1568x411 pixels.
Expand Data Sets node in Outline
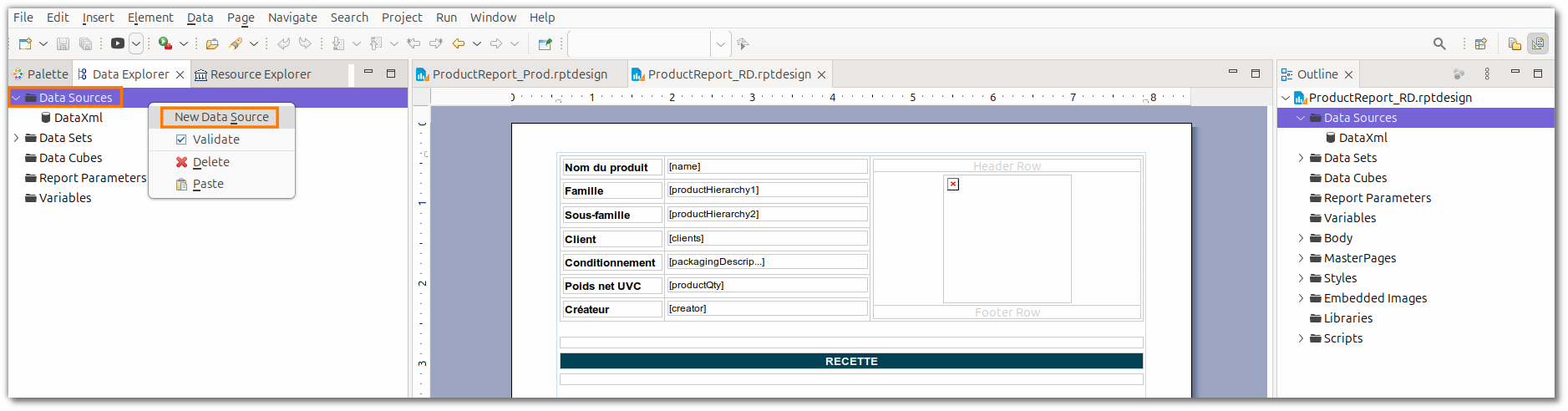point(1301,158)
